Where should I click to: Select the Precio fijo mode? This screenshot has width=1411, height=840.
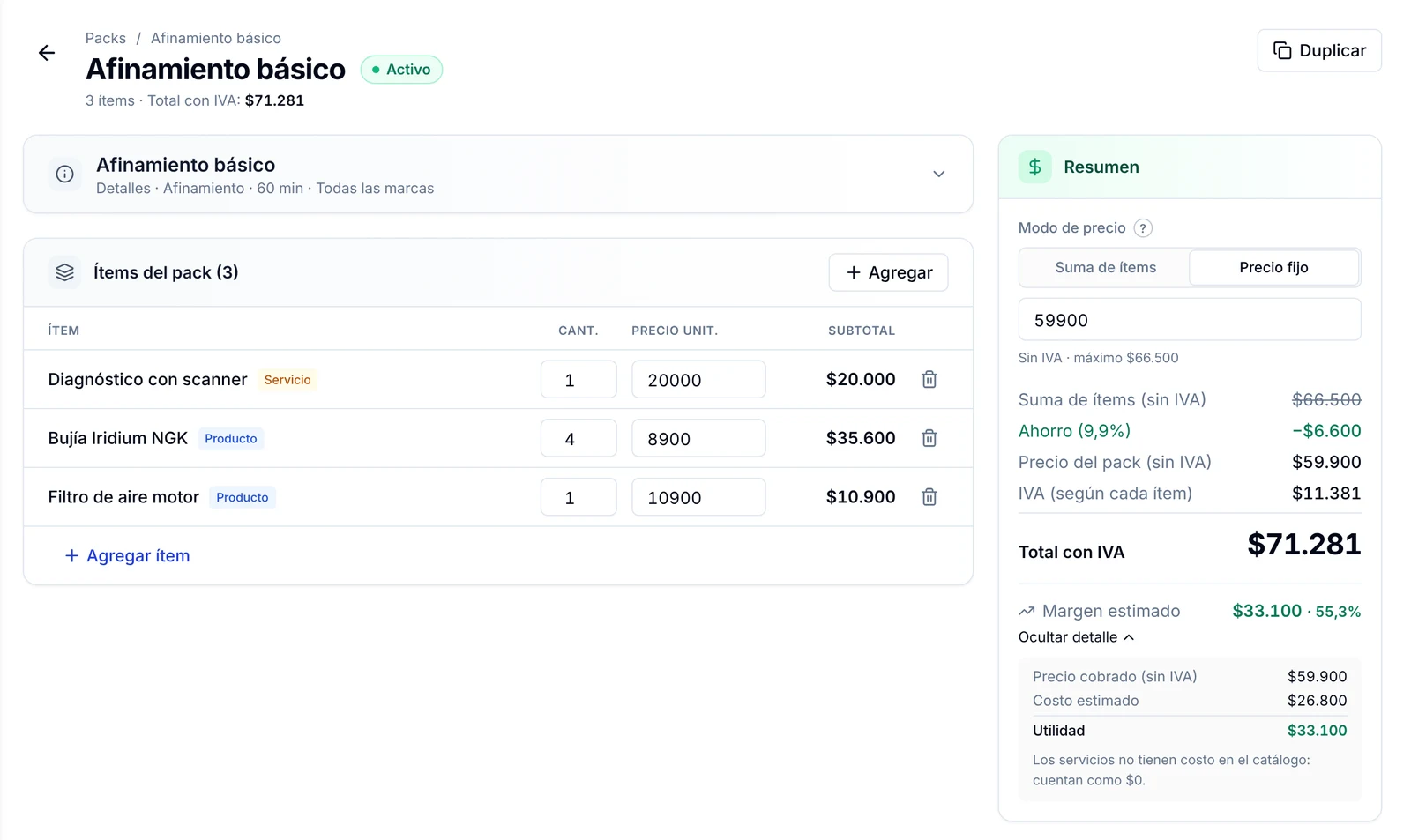point(1273,267)
